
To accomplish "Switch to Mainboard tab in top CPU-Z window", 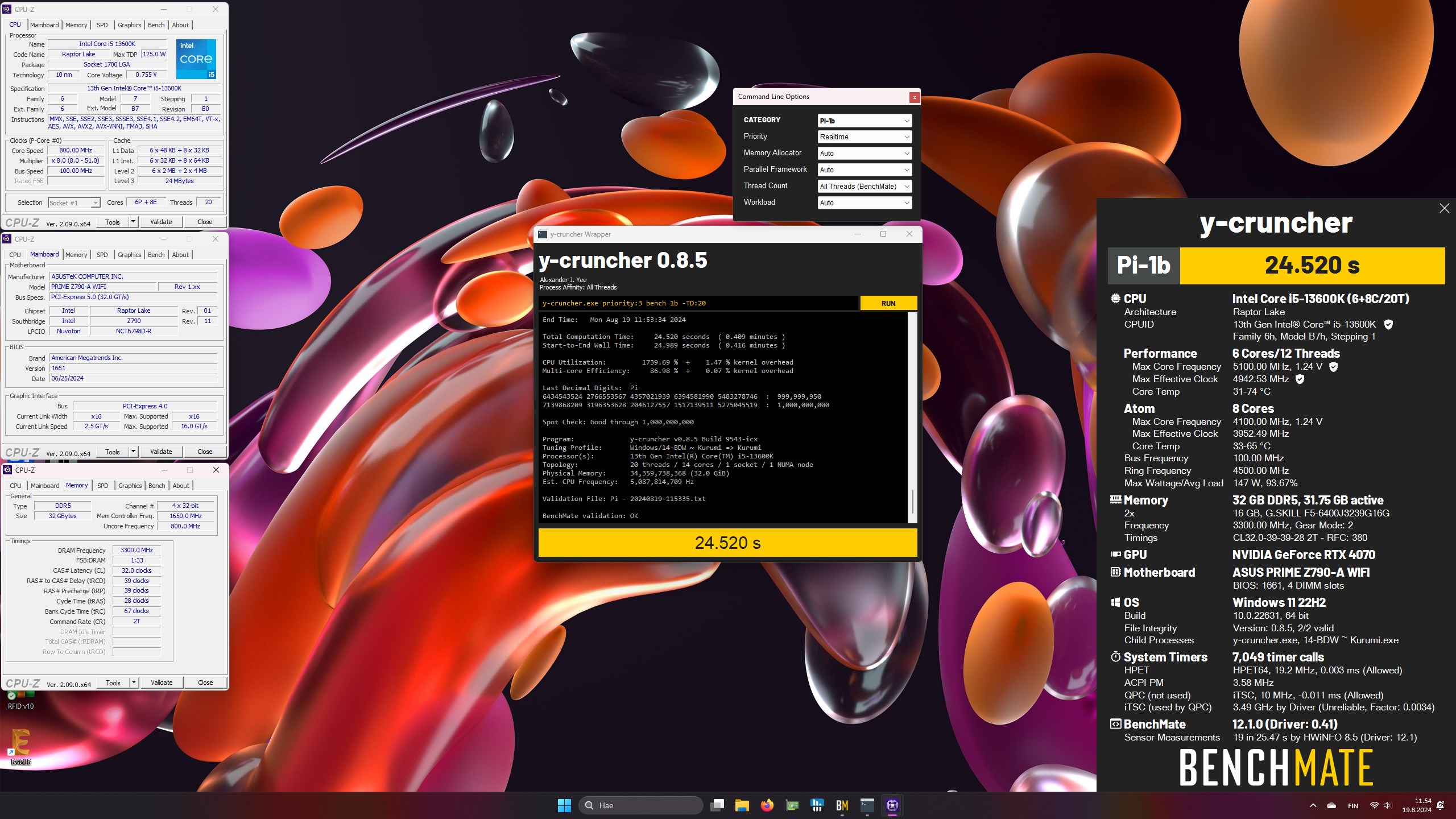I will point(44,25).
